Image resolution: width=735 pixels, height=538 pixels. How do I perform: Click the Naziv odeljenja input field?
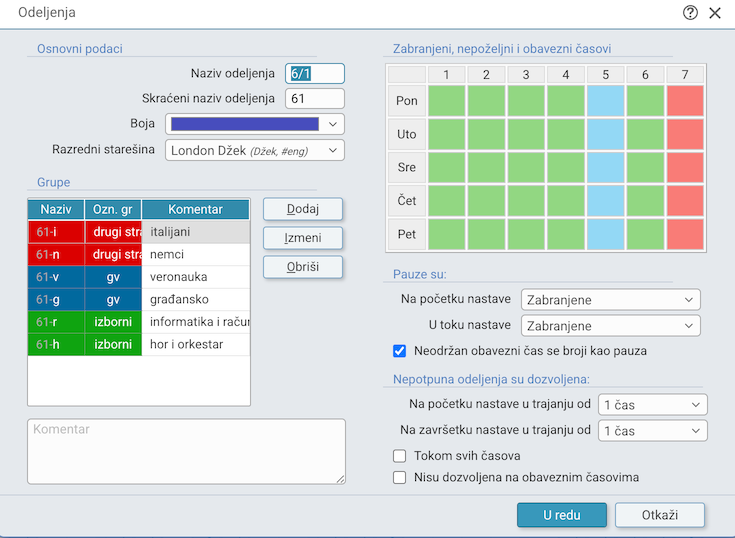(x=315, y=74)
